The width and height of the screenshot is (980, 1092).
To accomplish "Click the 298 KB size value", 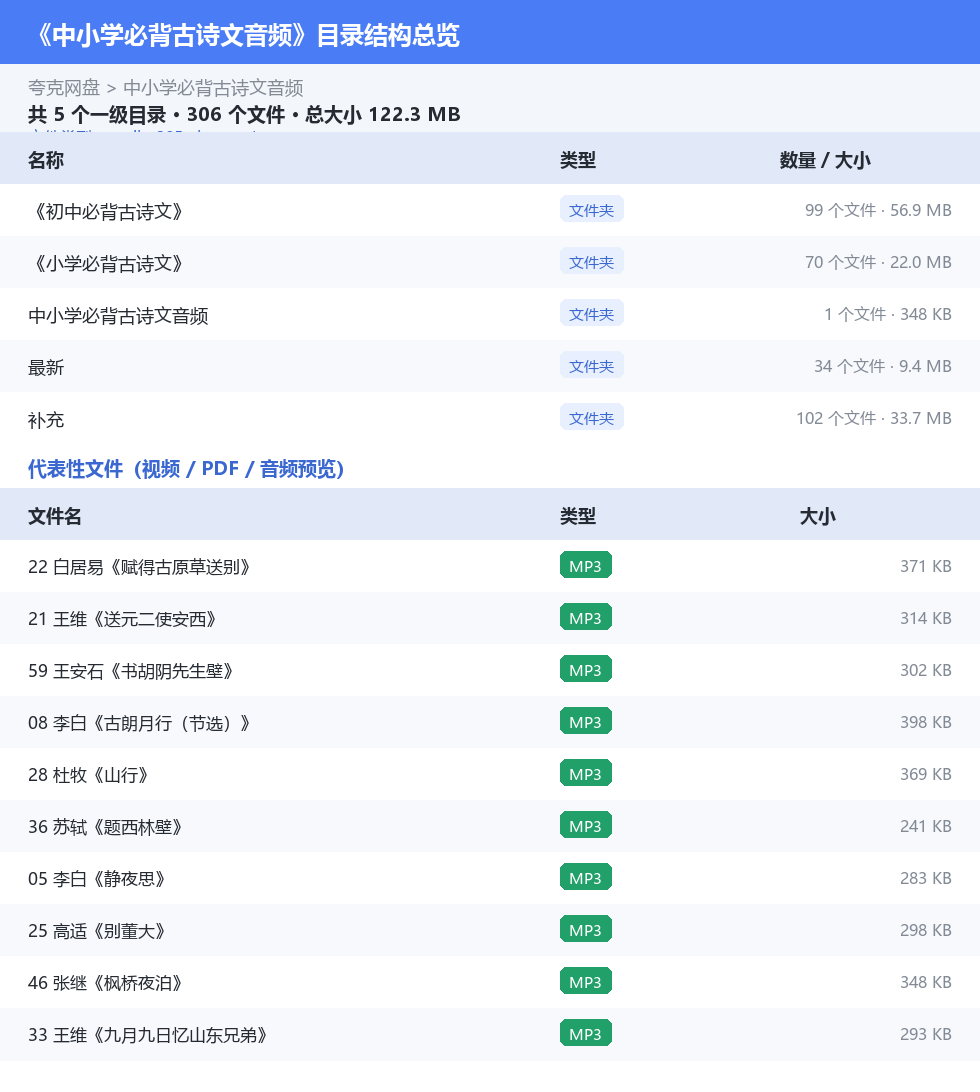I will pyautogui.click(x=926, y=930).
